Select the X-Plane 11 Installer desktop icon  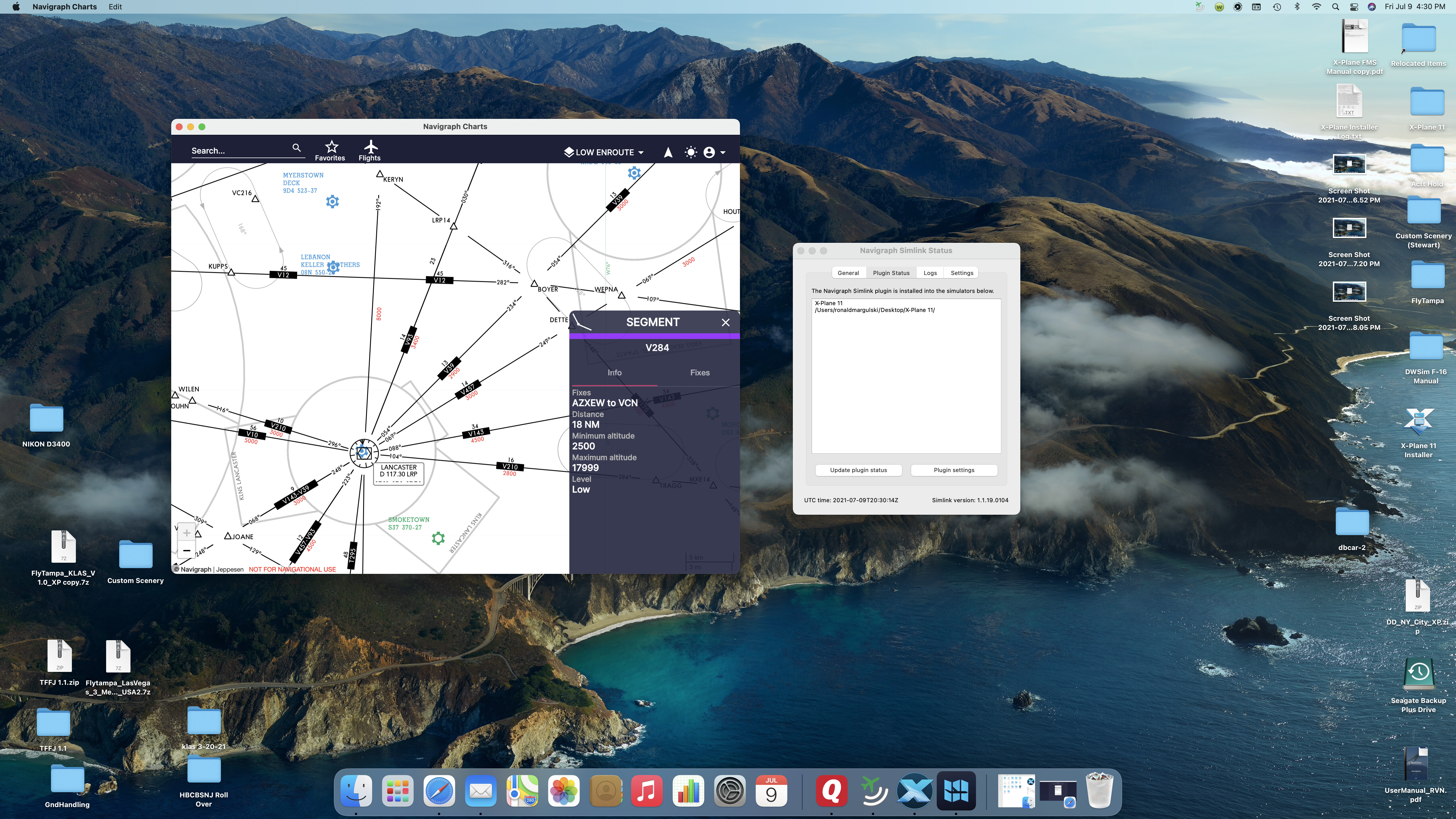(1419, 432)
